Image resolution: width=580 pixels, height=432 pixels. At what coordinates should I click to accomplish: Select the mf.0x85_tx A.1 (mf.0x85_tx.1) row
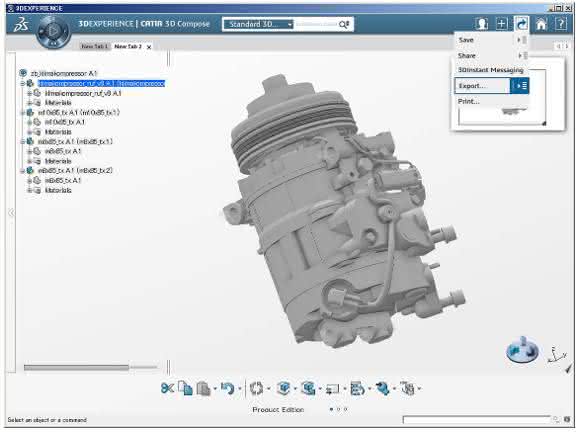click(x=79, y=112)
